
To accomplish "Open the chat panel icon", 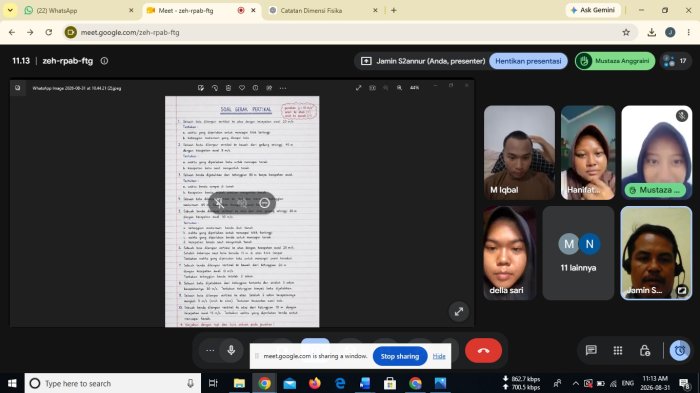I will point(591,351).
